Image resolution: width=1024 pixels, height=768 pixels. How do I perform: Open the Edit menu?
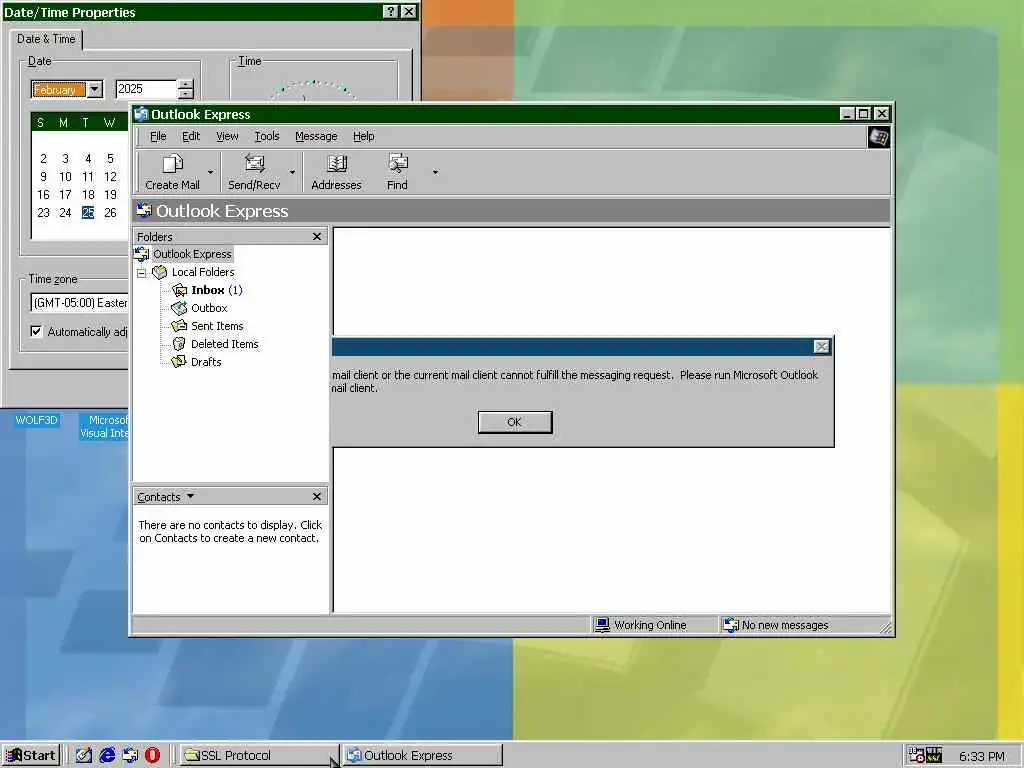tap(191, 136)
